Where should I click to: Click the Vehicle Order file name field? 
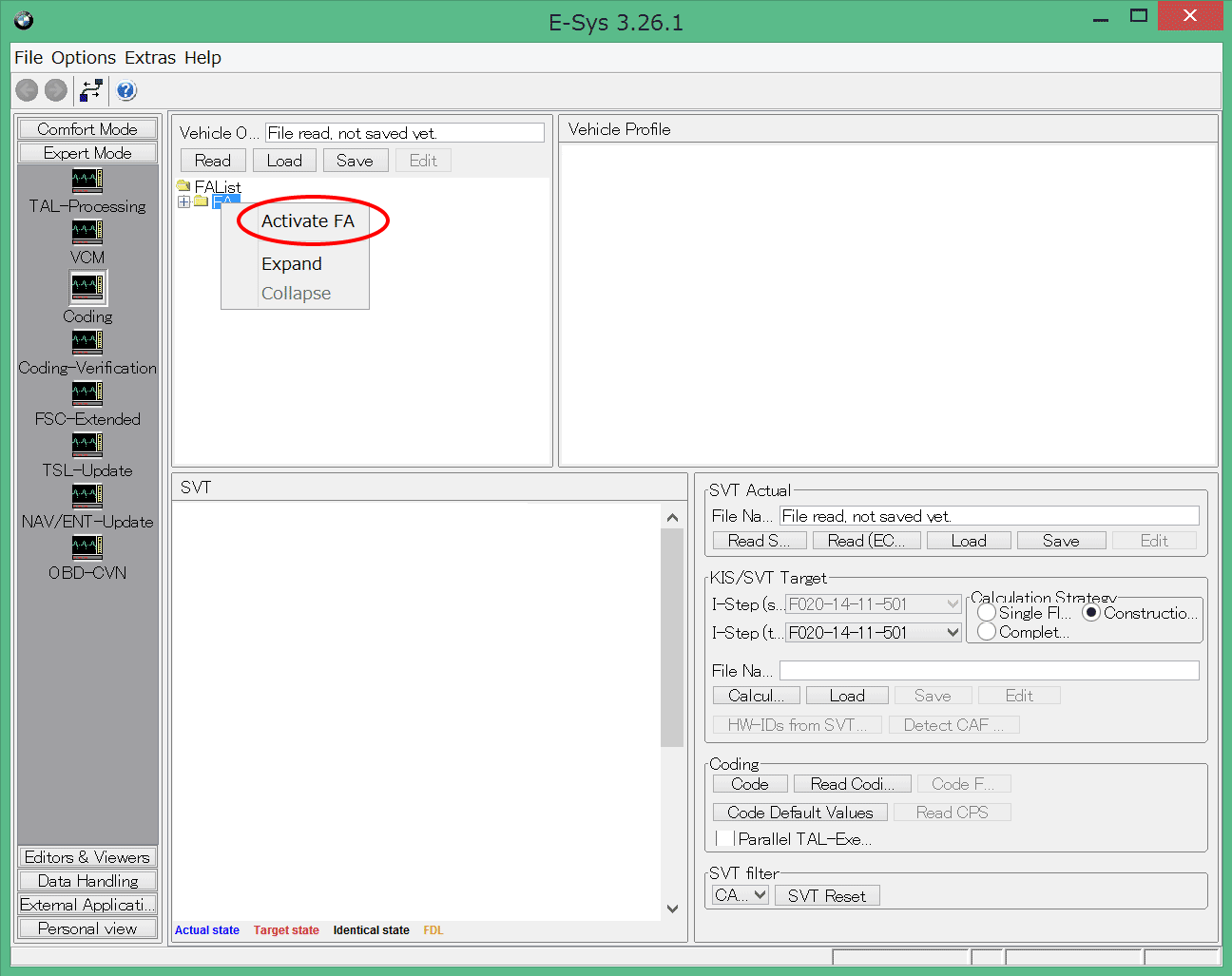(x=405, y=133)
